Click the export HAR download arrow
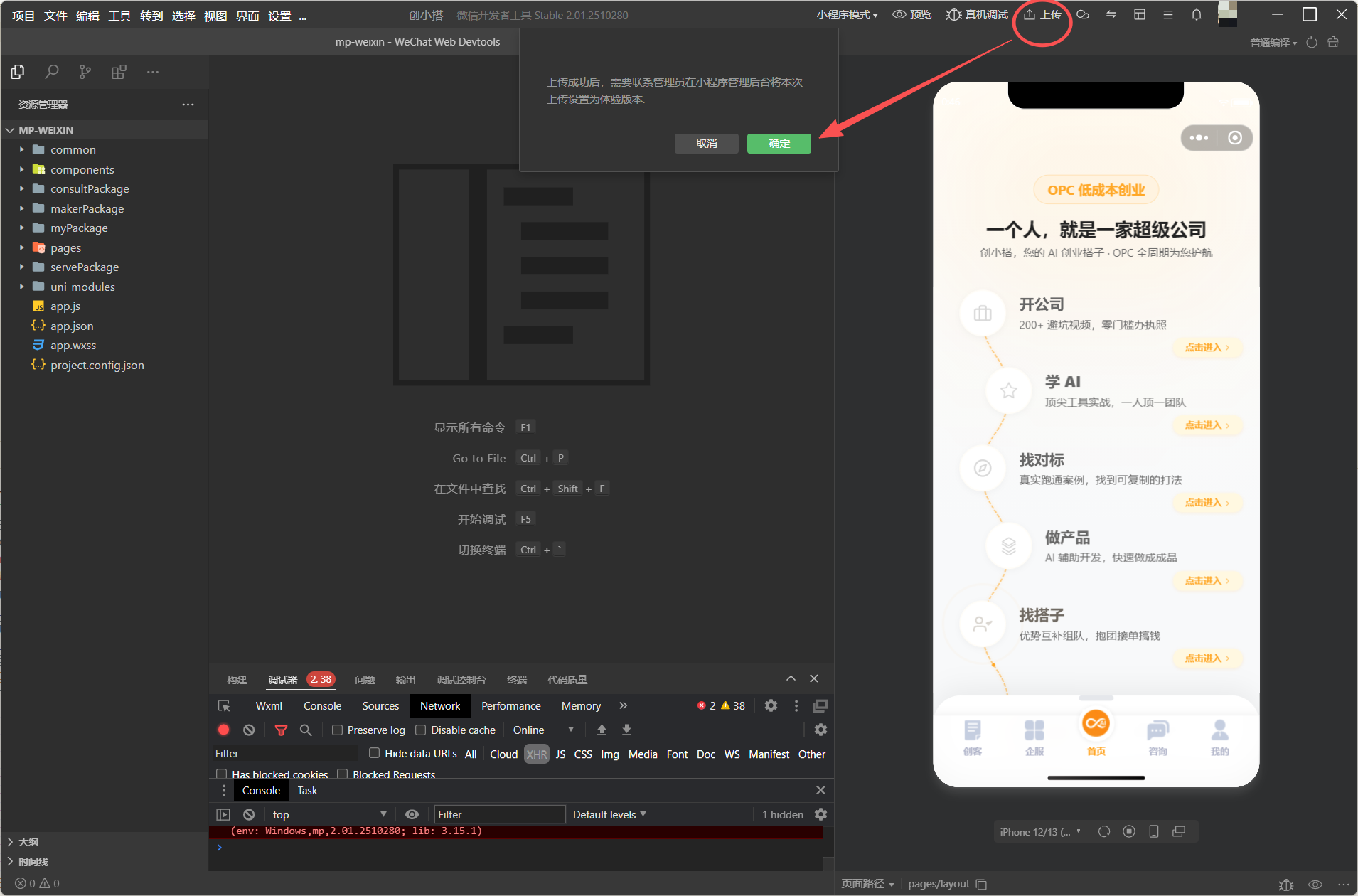 pyautogui.click(x=626, y=730)
